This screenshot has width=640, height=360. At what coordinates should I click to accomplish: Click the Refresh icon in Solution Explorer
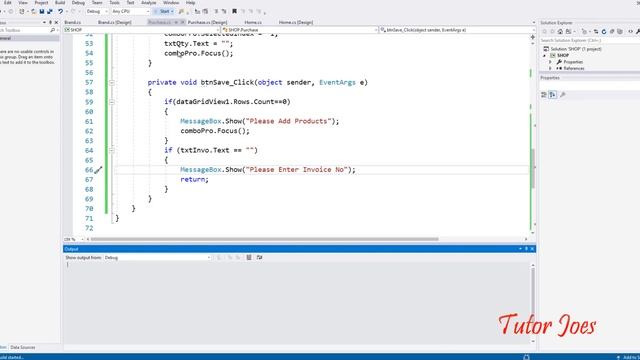(604, 31)
